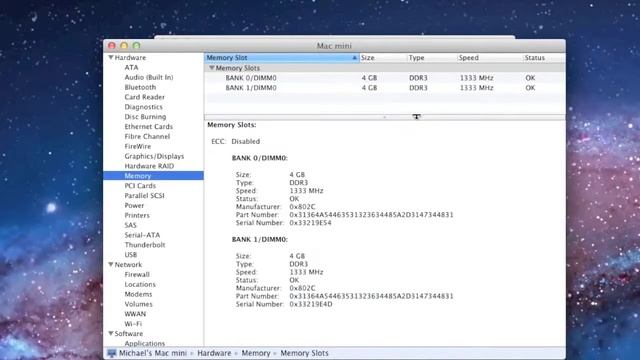
Task: Click the pane split divider handle
Action: point(384,117)
